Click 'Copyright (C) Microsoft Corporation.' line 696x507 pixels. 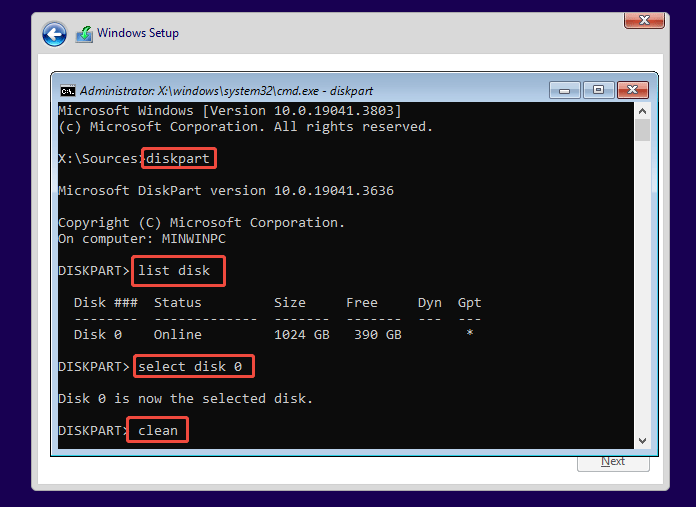(202, 222)
